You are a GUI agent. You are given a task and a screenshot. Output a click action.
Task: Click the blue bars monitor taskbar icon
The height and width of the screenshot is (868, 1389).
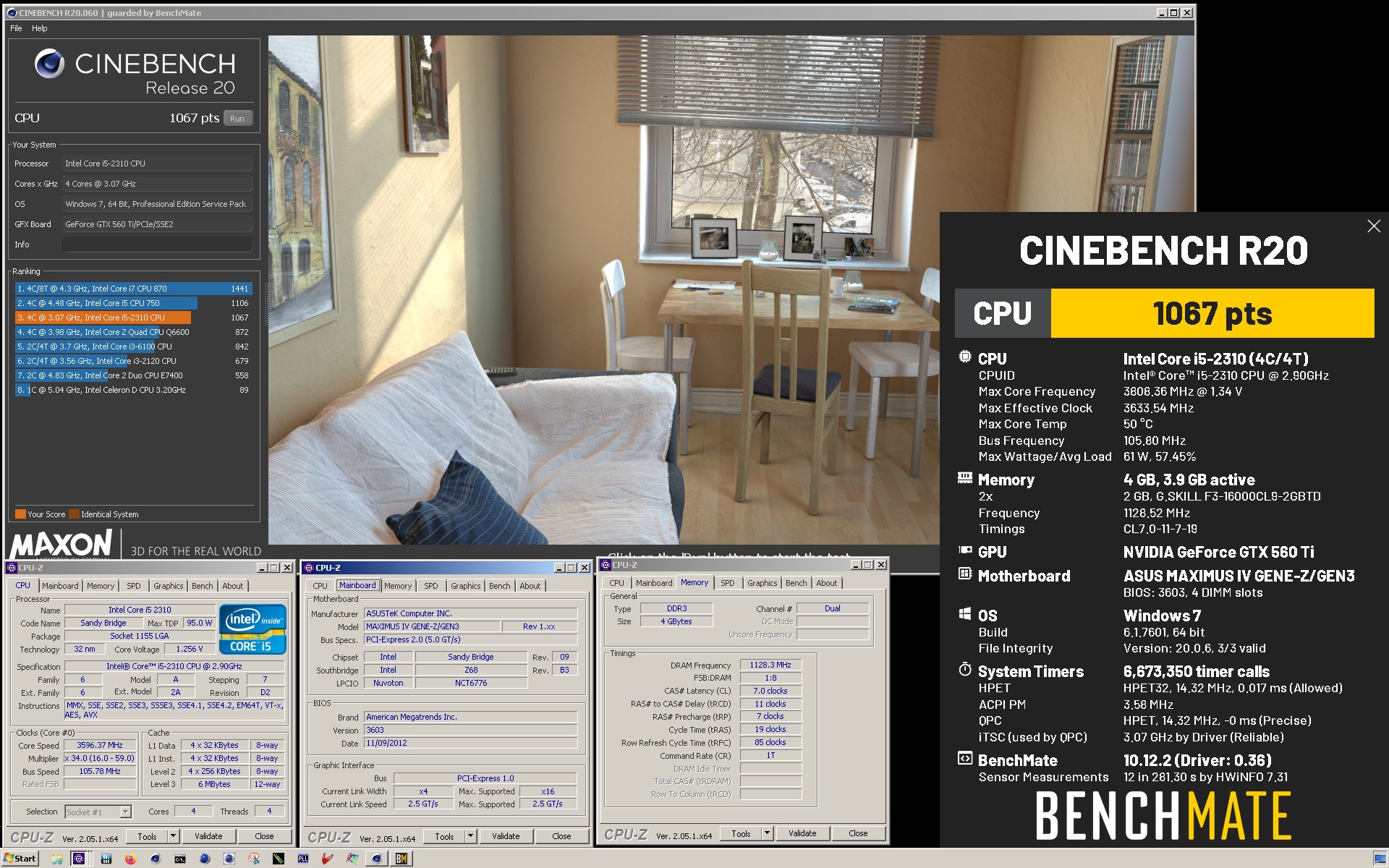(x=106, y=859)
